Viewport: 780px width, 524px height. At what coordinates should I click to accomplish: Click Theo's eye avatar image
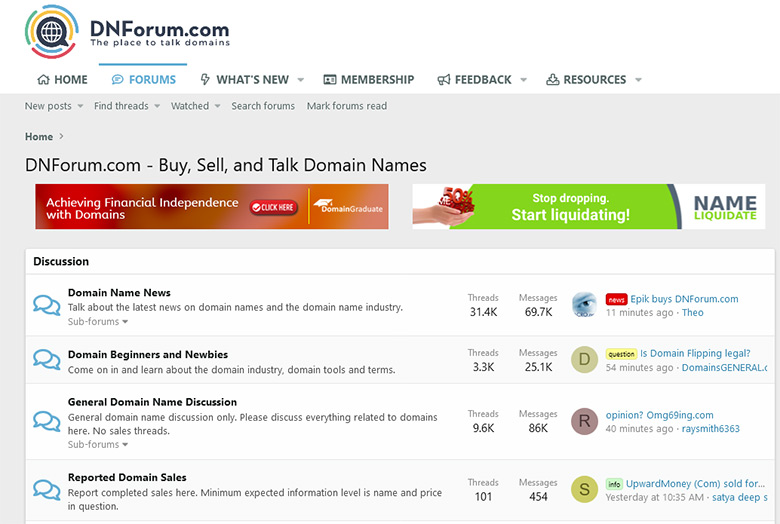point(584,305)
